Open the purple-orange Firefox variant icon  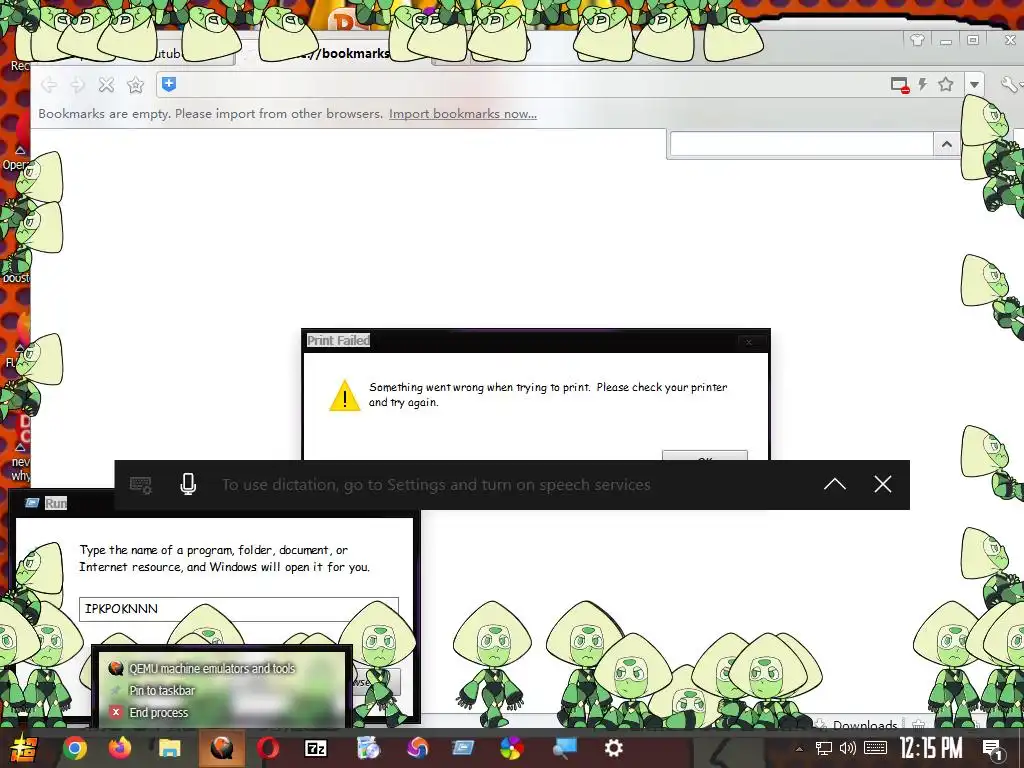point(417,748)
